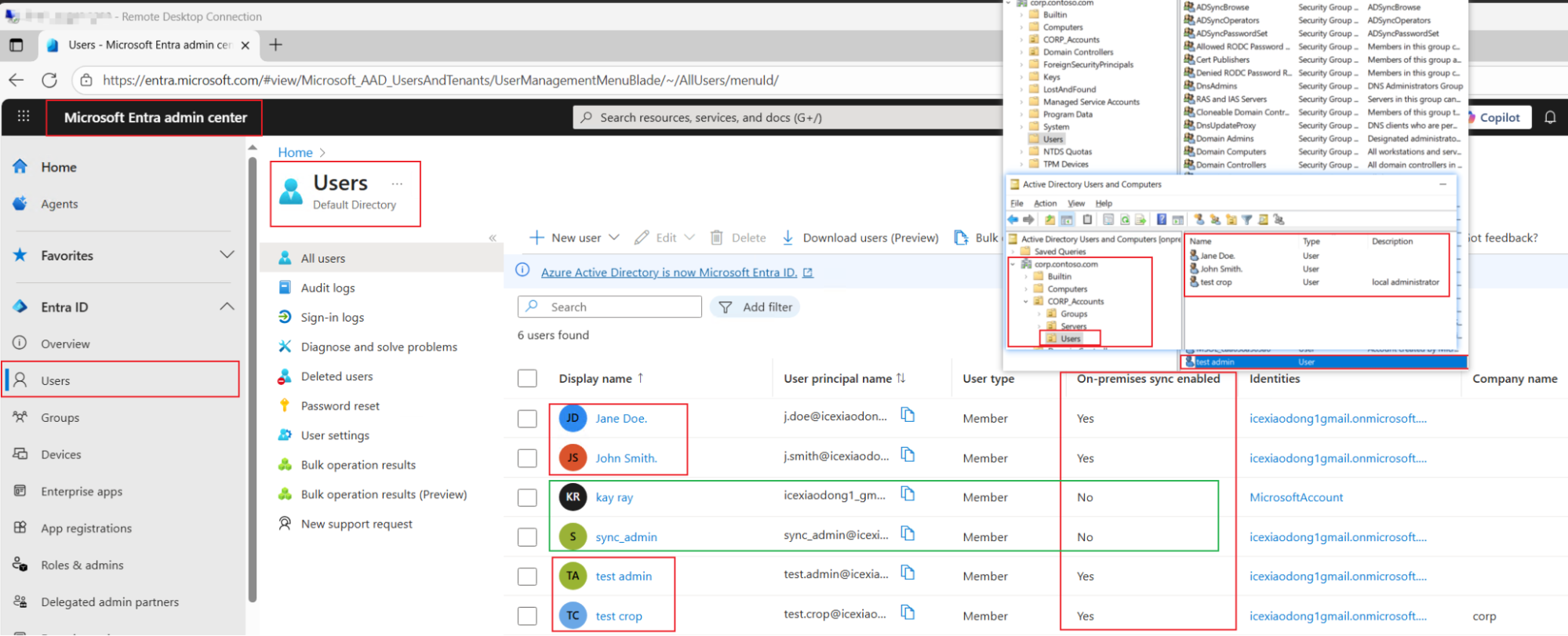
Task: Open the Audit logs menu item
Action: pos(328,288)
